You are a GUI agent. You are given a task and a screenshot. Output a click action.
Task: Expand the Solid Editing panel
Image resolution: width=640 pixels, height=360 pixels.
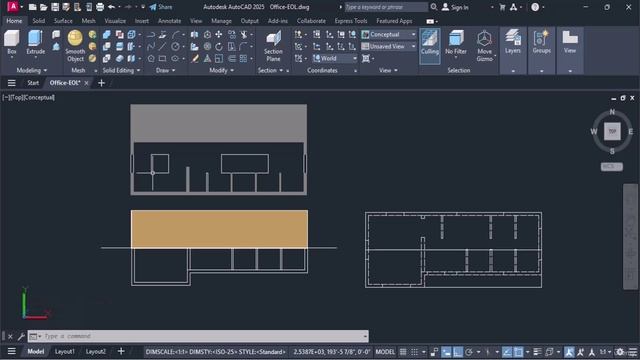point(121,70)
